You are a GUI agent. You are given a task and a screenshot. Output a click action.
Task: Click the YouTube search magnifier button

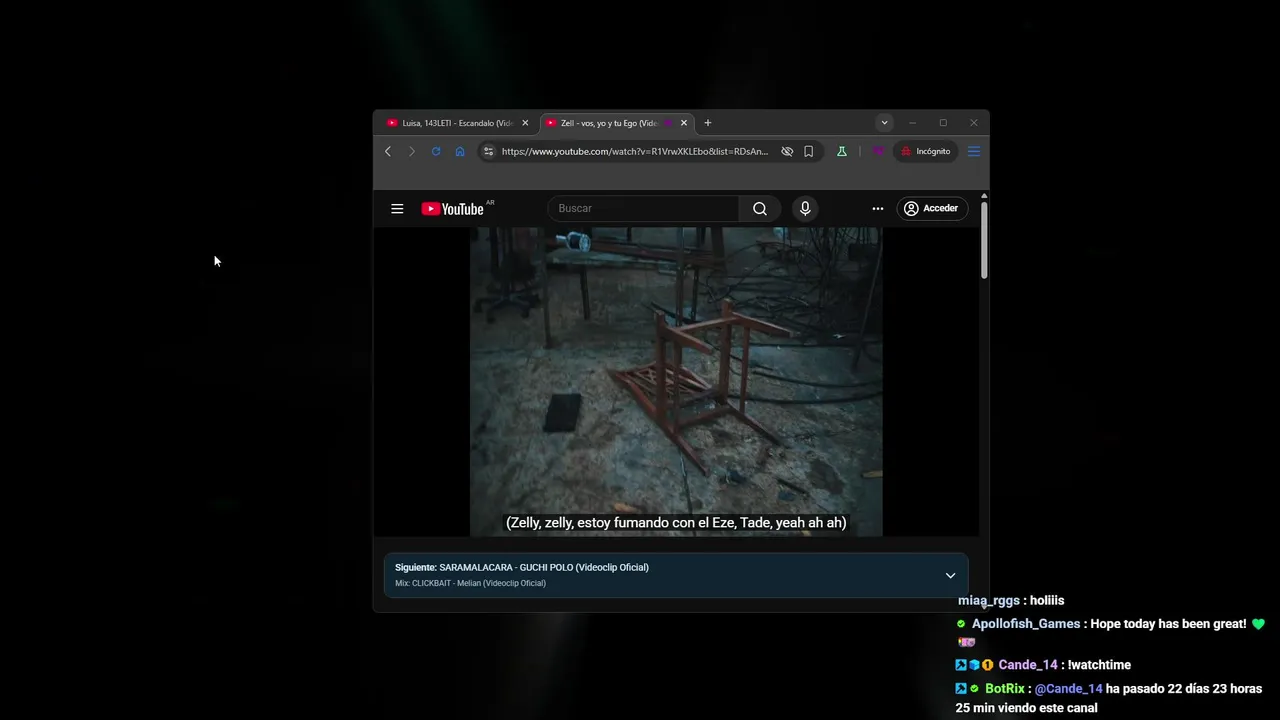760,208
